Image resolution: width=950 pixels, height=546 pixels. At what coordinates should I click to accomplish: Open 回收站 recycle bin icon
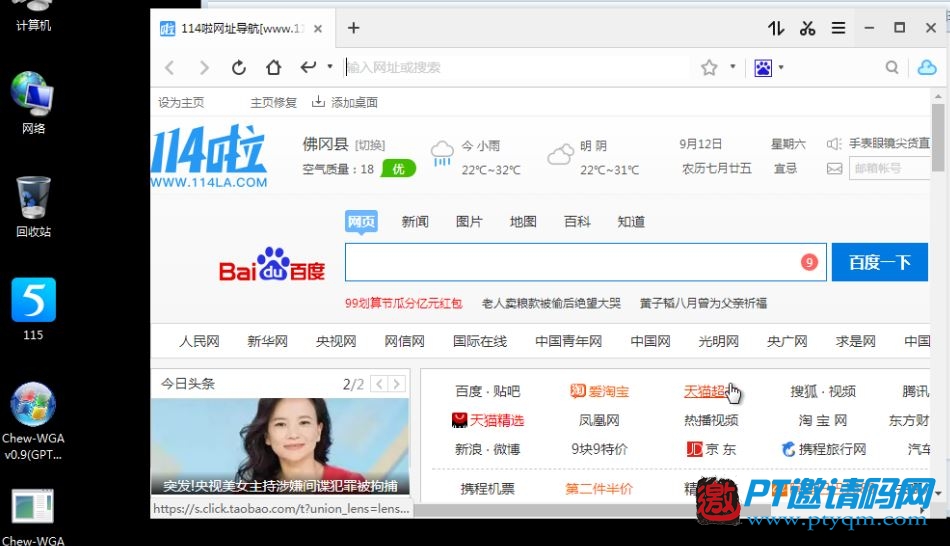(33, 207)
